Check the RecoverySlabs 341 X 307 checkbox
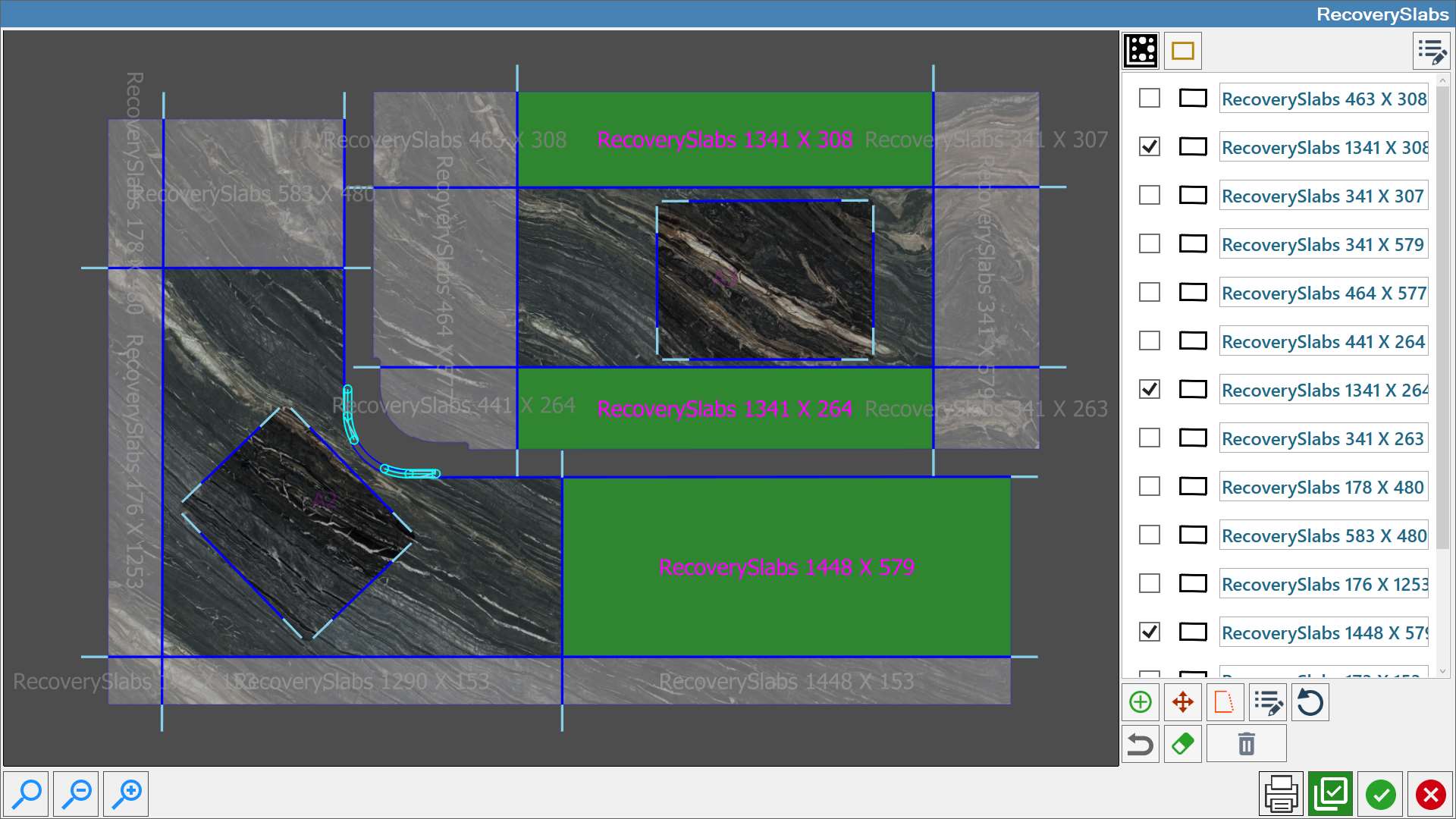This screenshot has height=819, width=1456. coord(1150,196)
